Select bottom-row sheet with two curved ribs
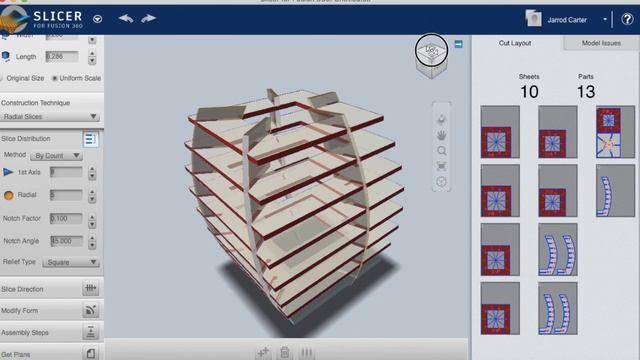The width and height of the screenshot is (640, 360). 558,308
